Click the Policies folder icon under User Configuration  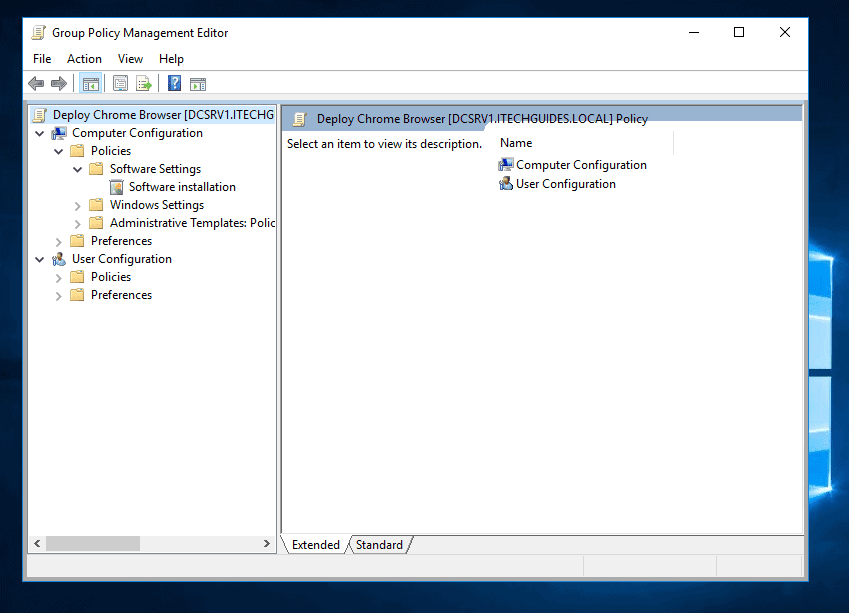click(77, 277)
